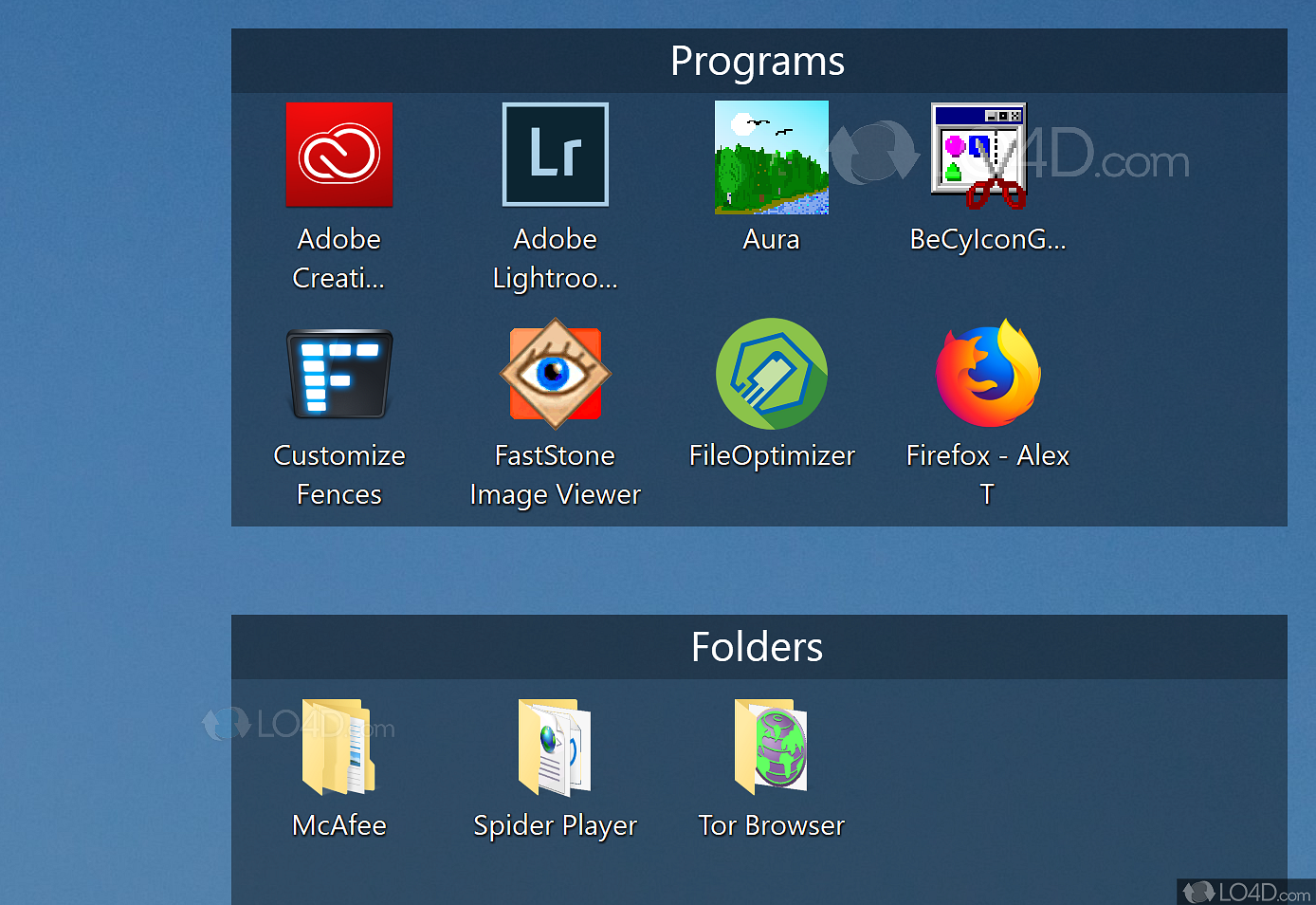Launch the Firefox - Alex T icon
The height and width of the screenshot is (905, 1316).
[x=988, y=373]
